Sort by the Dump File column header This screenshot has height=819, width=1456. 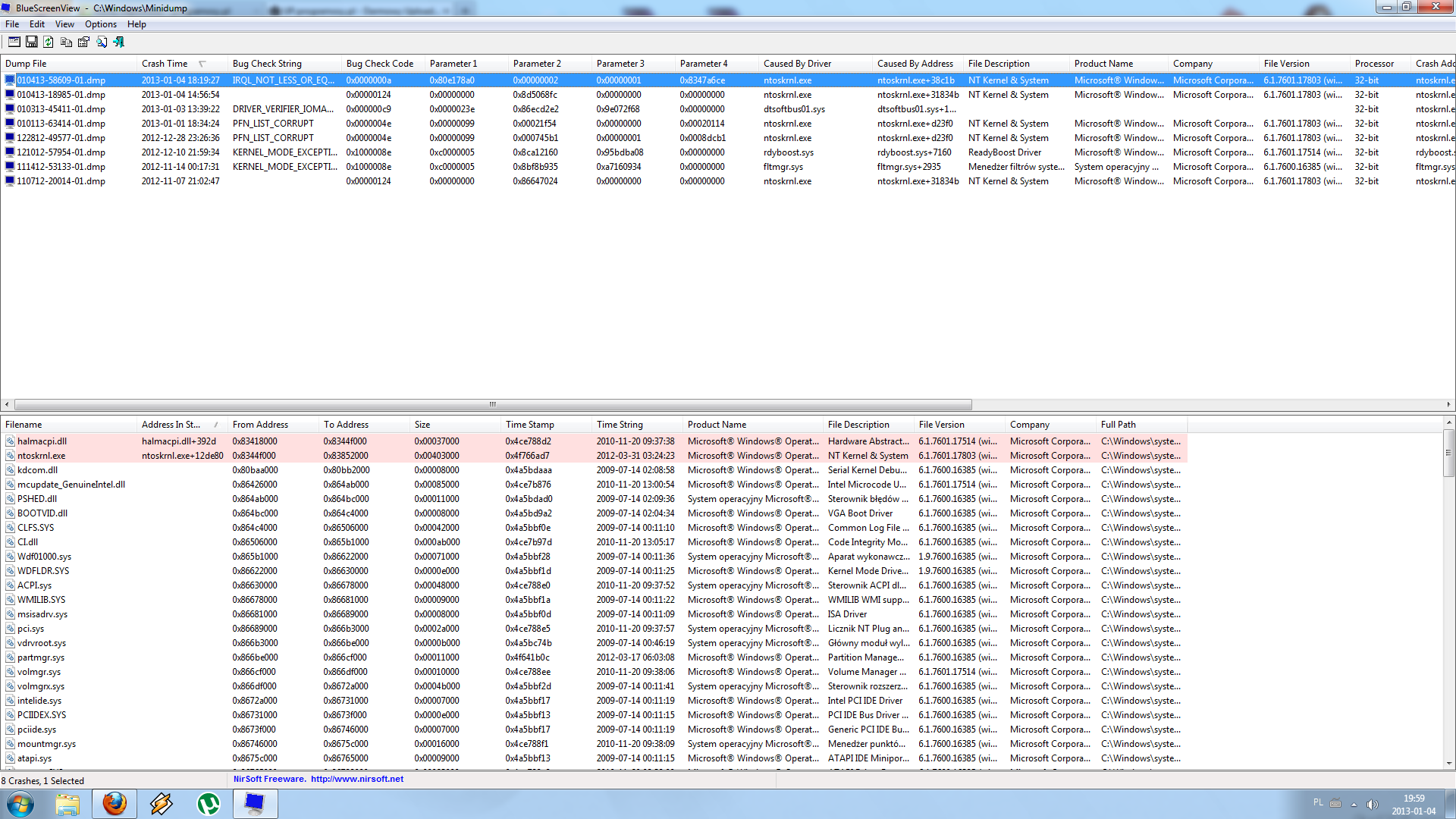click(68, 64)
